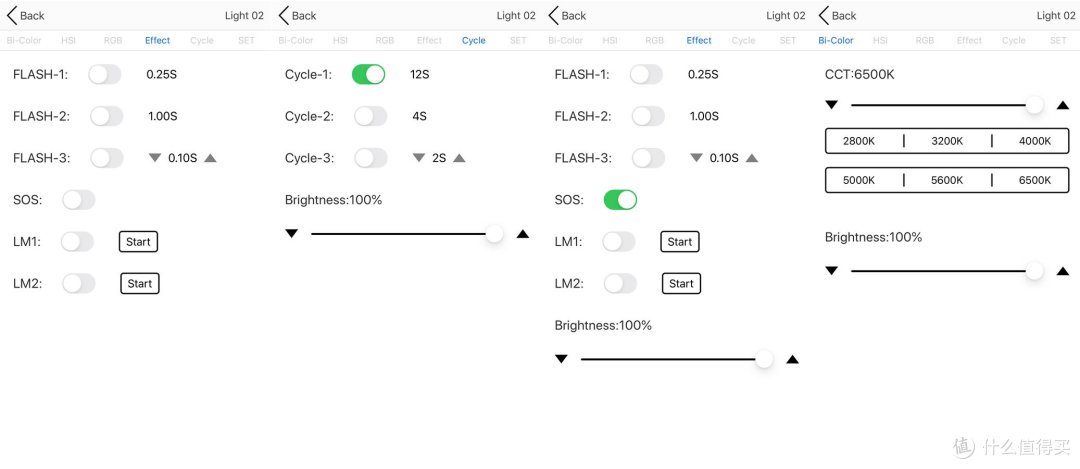Open the highlighted blue Cycle tab
The height and width of the screenshot is (469, 1080).
pyautogui.click(x=474, y=41)
